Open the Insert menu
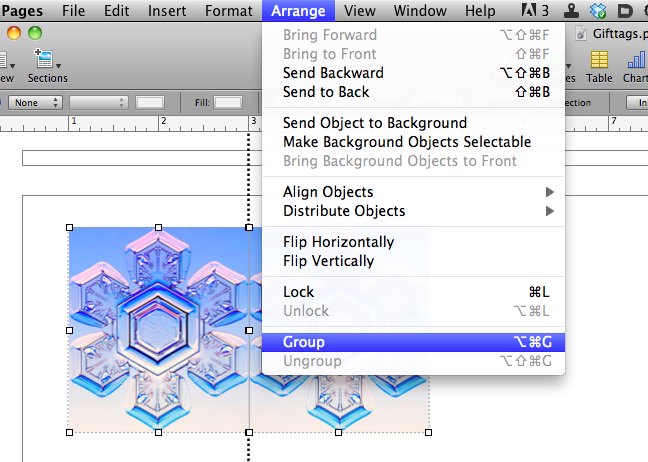 167,11
